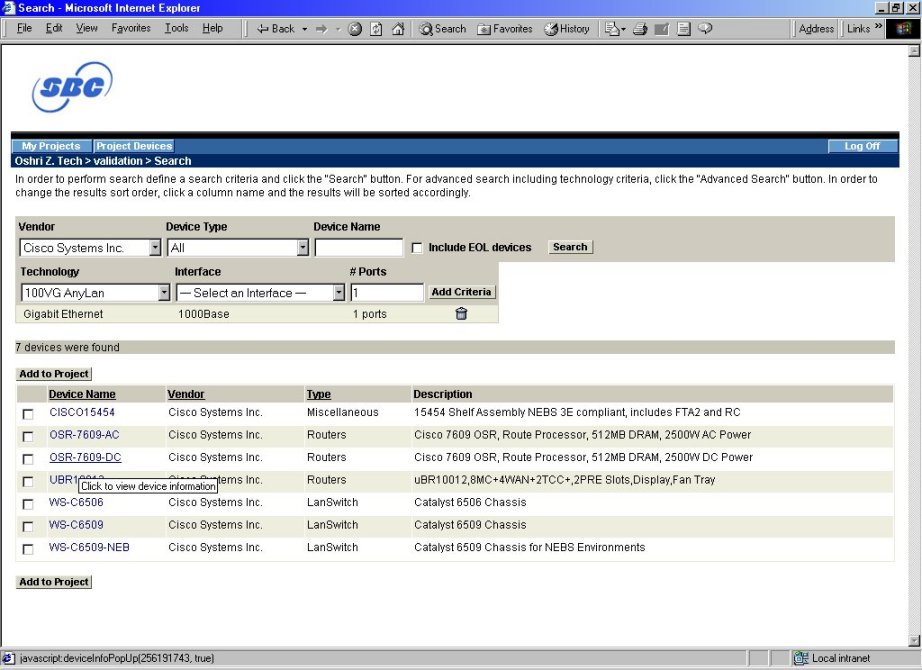The width and height of the screenshot is (922, 670).
Task: Check the box for CISCO15454 device
Action: [x=28, y=413]
